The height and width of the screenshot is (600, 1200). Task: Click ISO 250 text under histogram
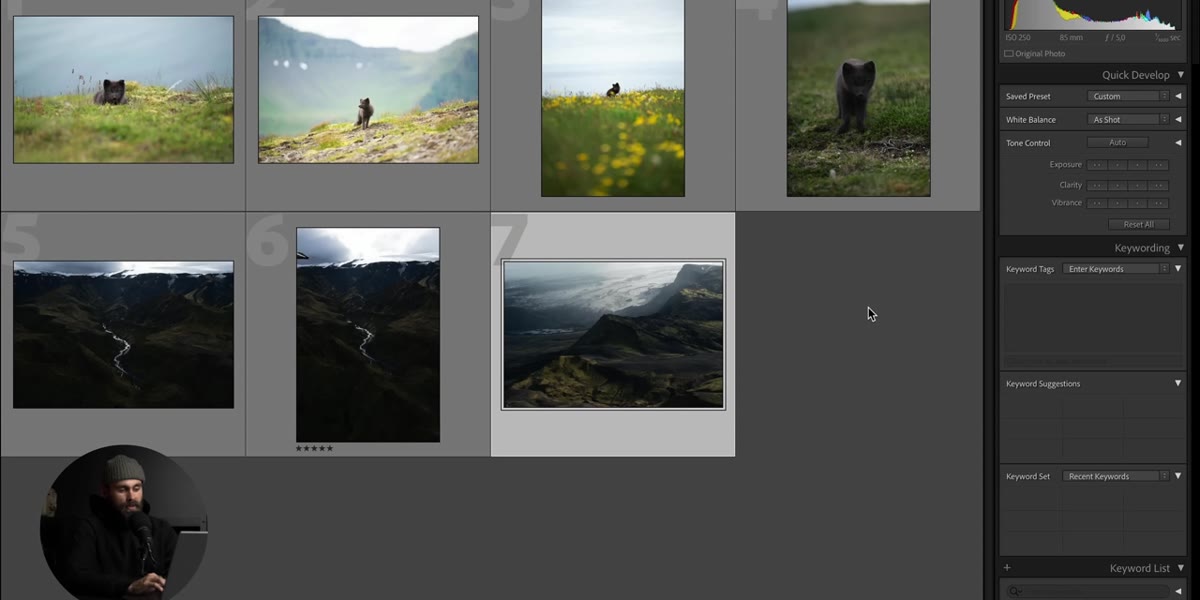[x=1017, y=38]
